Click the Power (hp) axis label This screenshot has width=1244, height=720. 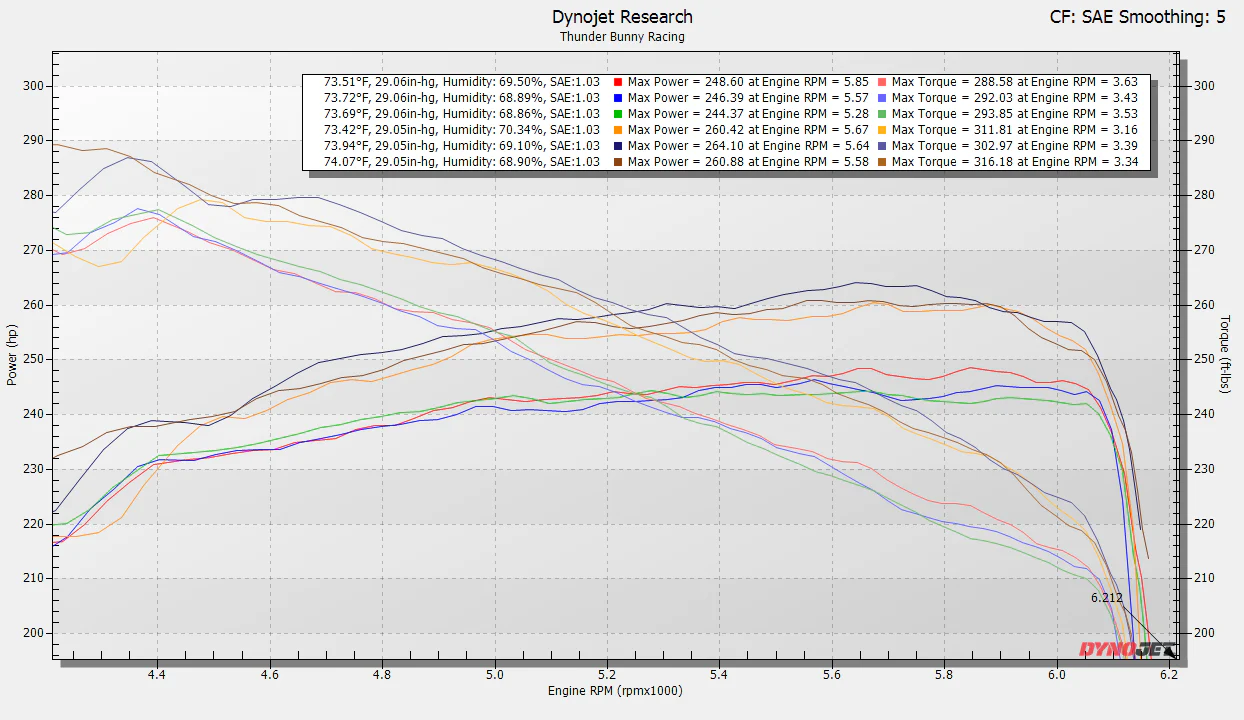(12, 357)
